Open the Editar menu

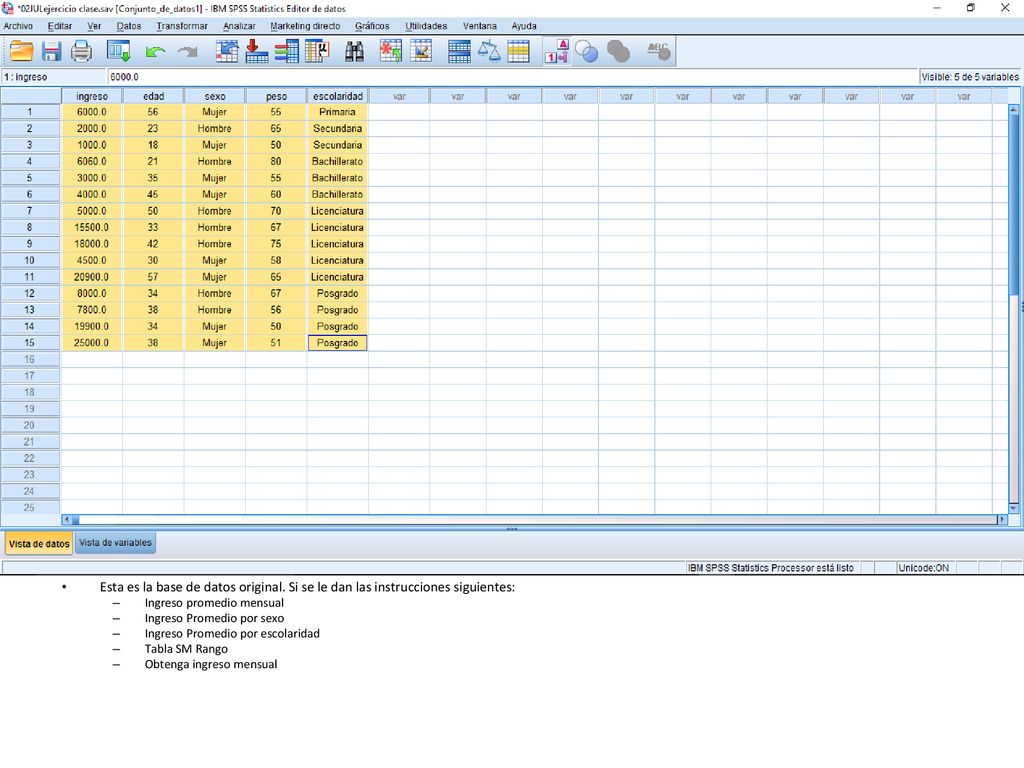tap(59, 26)
